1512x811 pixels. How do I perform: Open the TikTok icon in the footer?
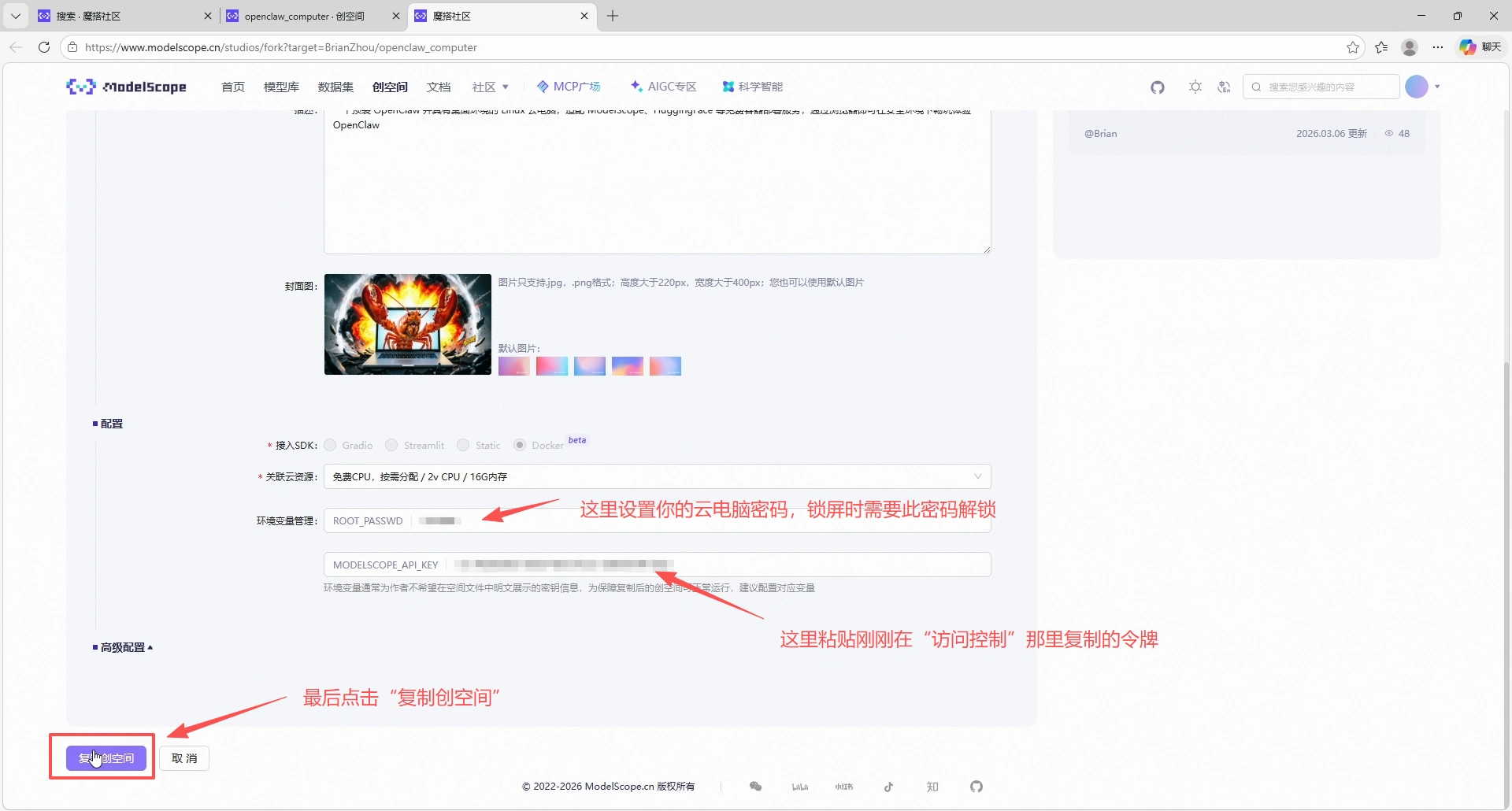pyautogui.click(x=888, y=787)
